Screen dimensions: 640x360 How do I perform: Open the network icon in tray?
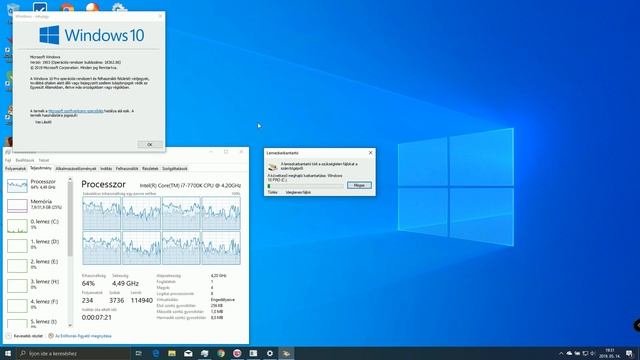click(585, 353)
